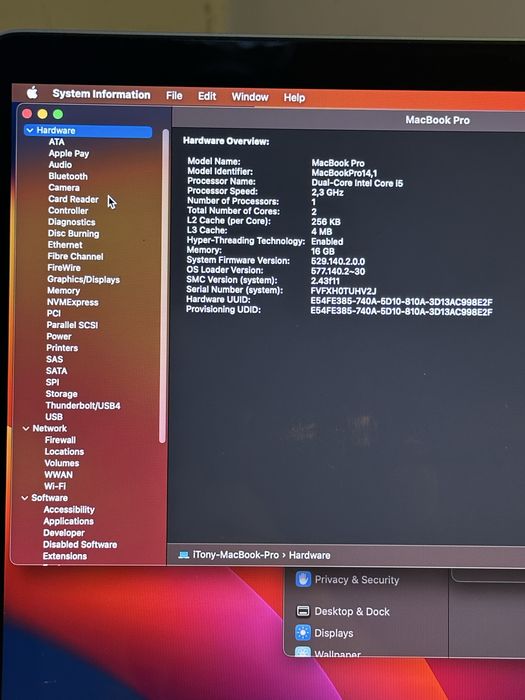The width and height of the screenshot is (525, 700).
Task: Collapse the Hardware section chevron
Action: pos(30,130)
